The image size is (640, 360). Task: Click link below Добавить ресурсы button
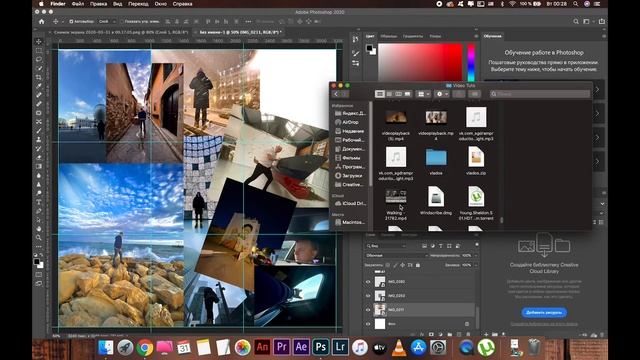pyautogui.click(x=544, y=324)
